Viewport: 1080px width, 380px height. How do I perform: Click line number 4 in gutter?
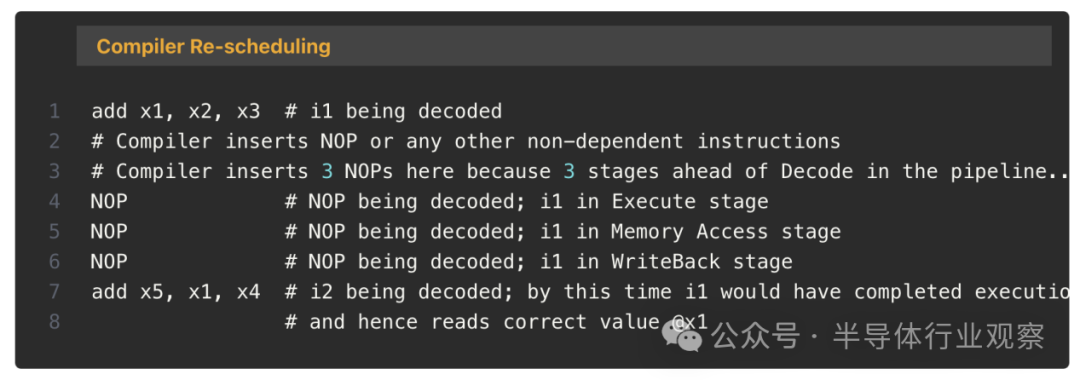click(x=54, y=202)
